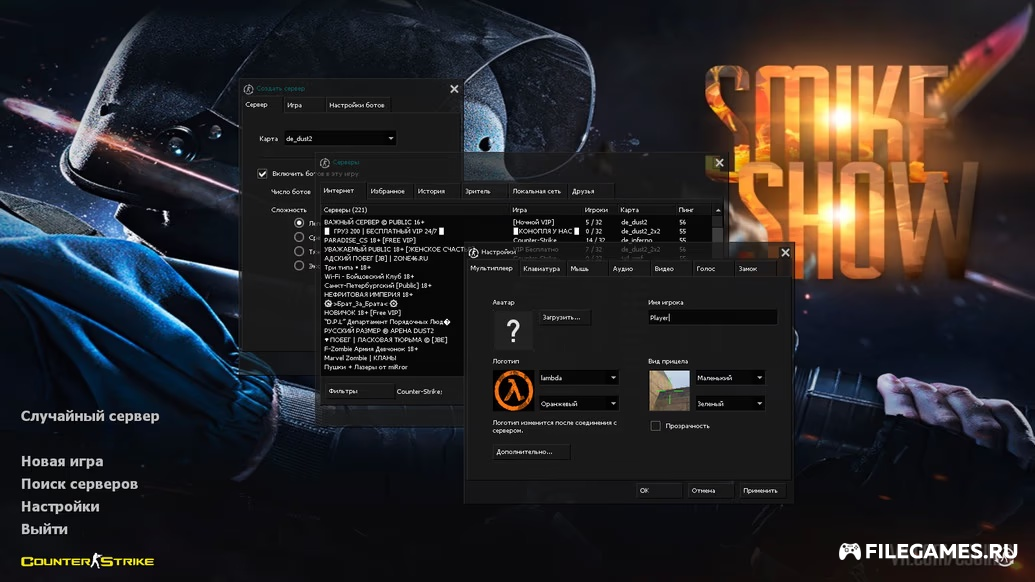Select the Избранное tab in Серверы
The image size is (1035, 582).
pos(387,191)
